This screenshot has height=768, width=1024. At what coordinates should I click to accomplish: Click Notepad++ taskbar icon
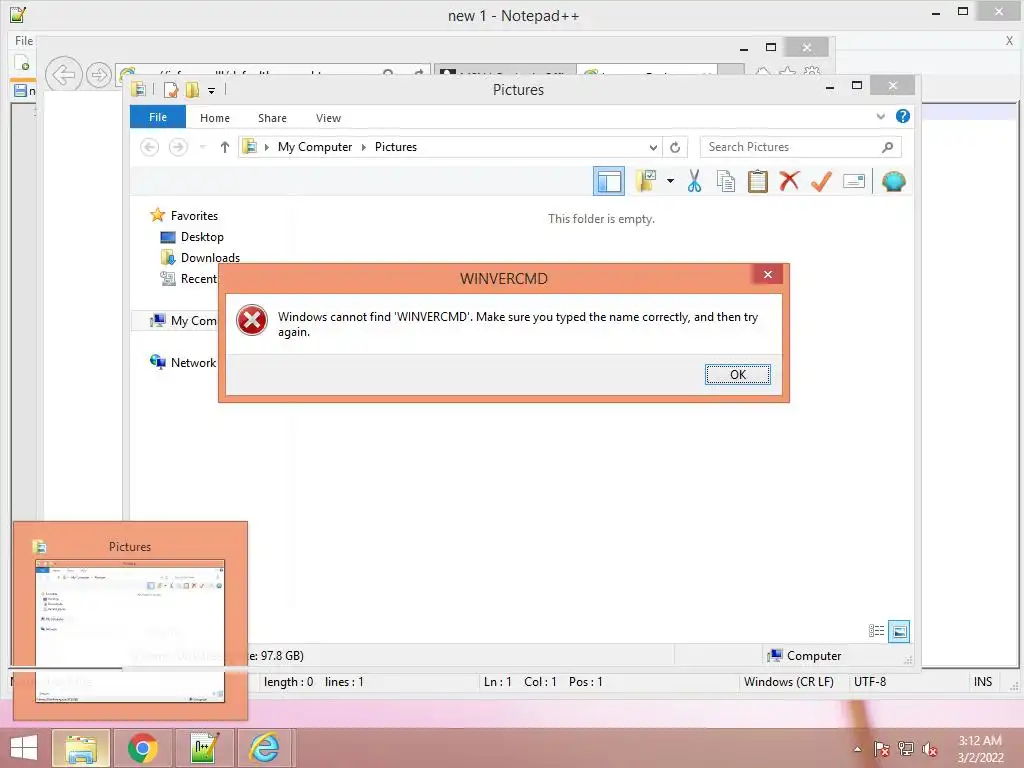[x=204, y=748]
